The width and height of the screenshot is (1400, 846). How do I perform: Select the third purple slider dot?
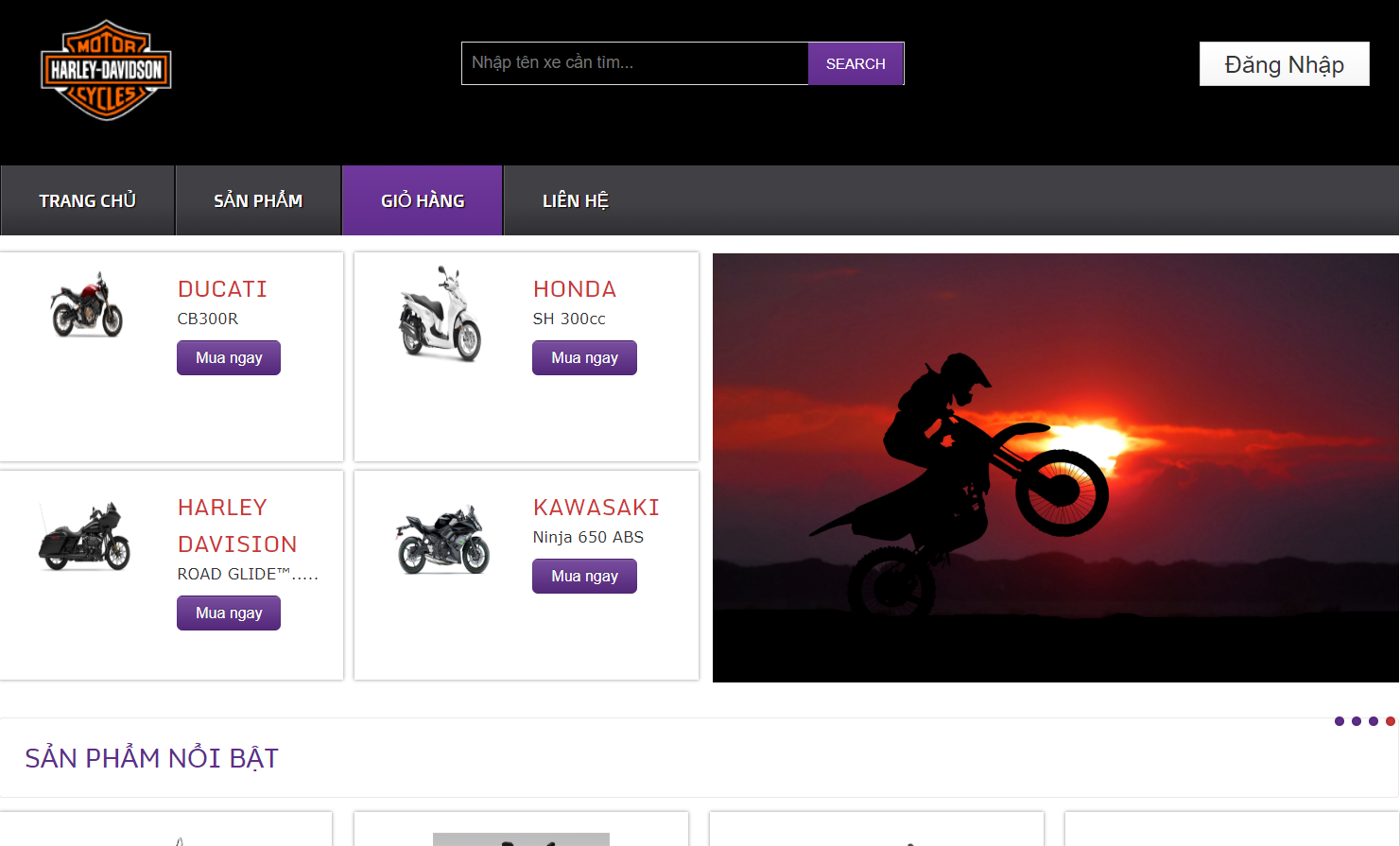(x=1374, y=721)
